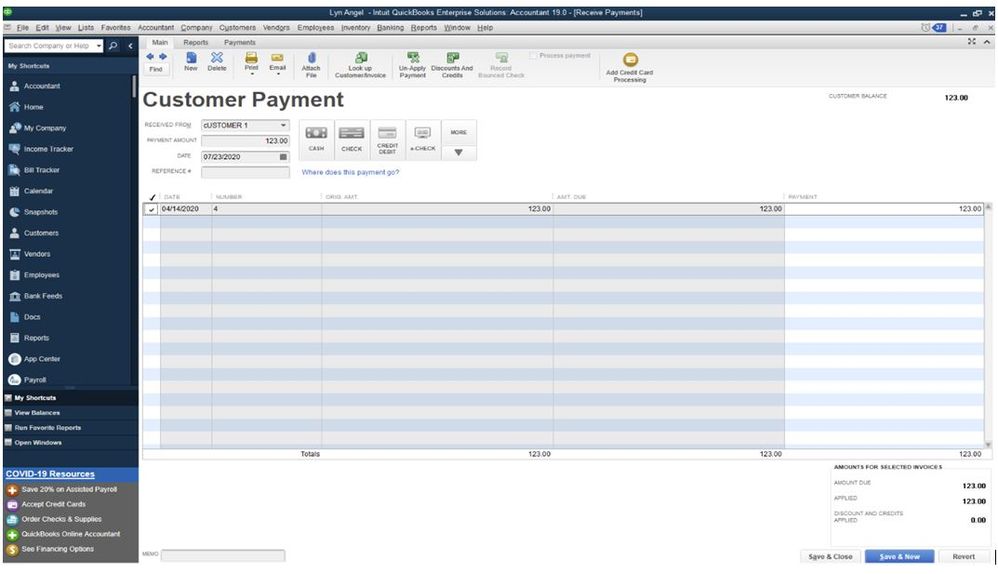This screenshot has height=574, width=998.
Task: Click the Payment Amount field
Action: pyautogui.click(x=245, y=141)
